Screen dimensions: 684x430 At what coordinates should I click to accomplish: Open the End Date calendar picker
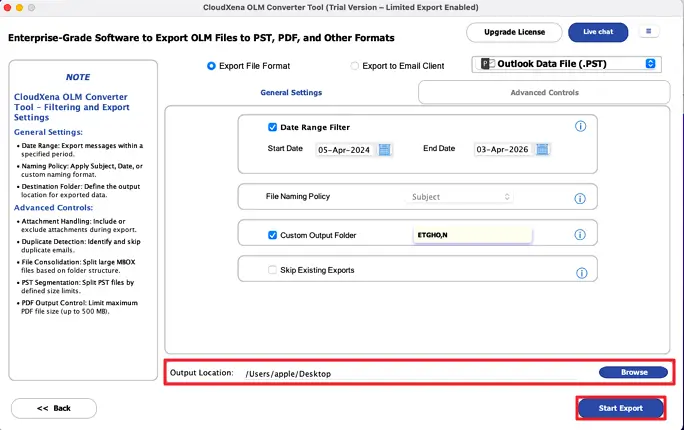point(540,149)
